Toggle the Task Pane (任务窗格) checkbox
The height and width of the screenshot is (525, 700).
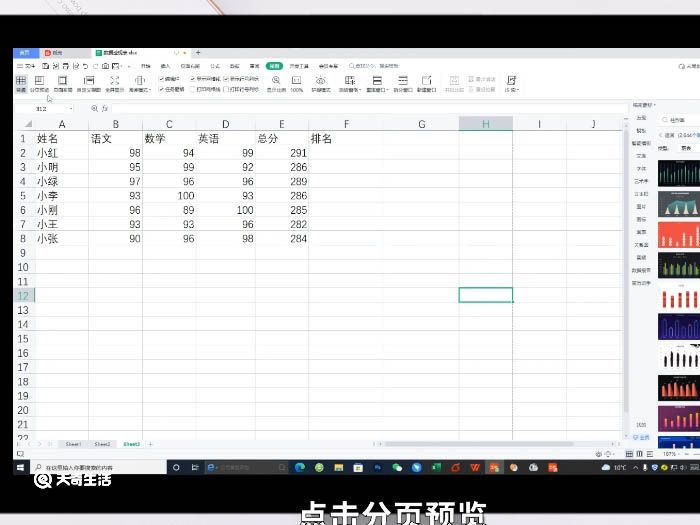(171, 89)
